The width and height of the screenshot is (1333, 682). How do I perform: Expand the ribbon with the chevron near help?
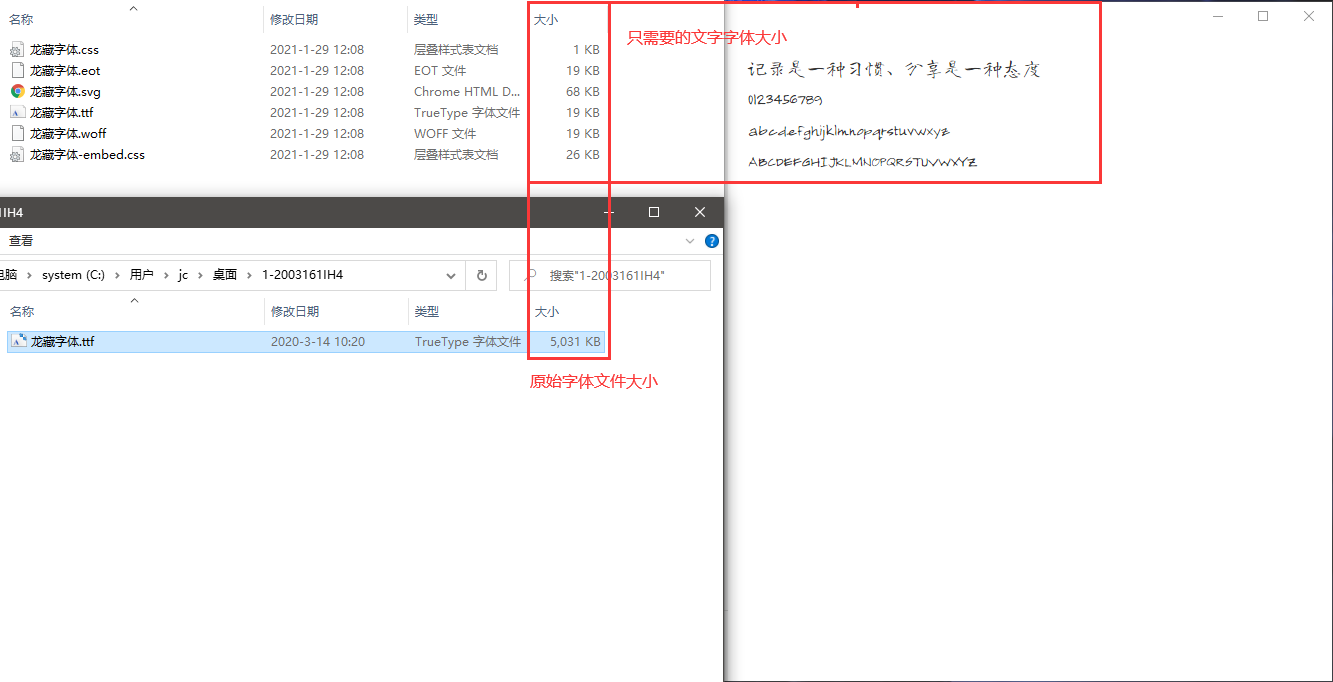click(690, 241)
